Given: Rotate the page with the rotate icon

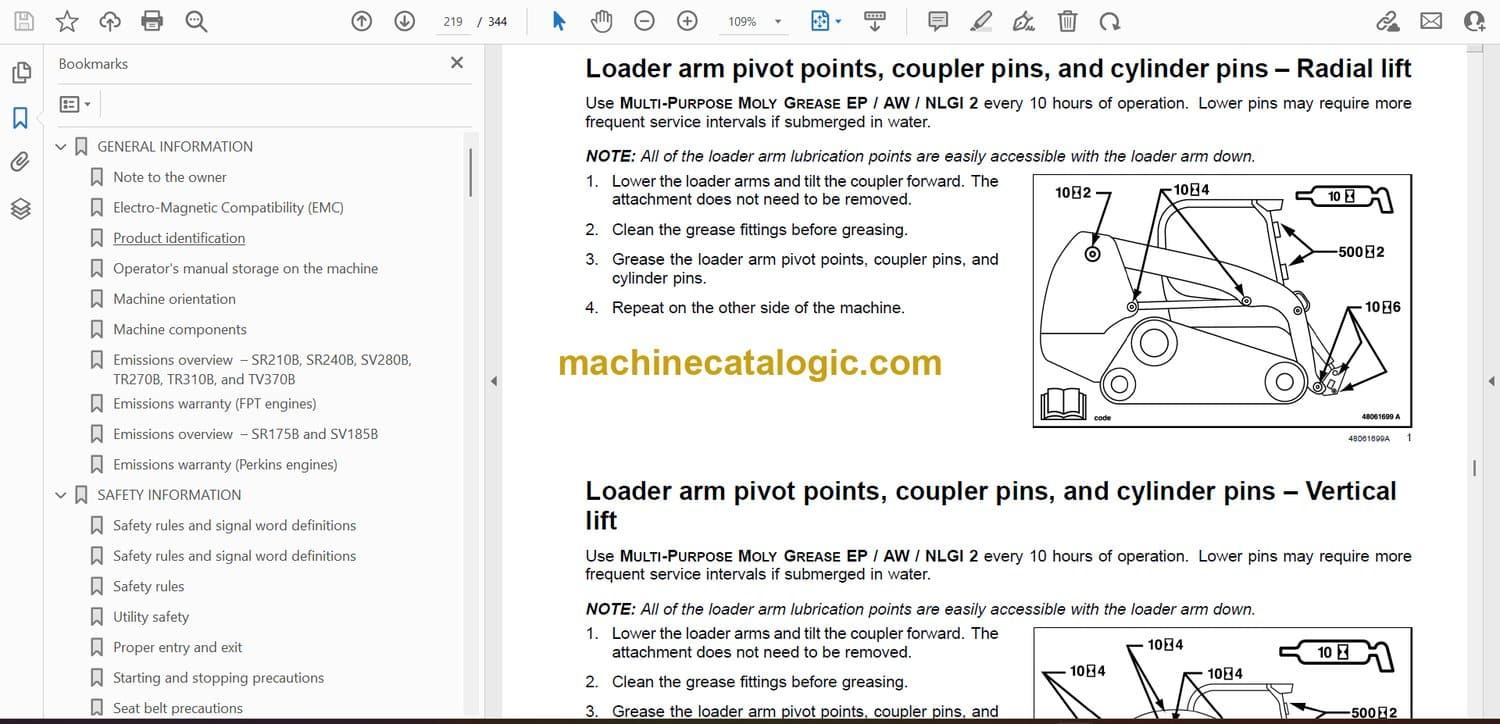Looking at the screenshot, I should 1109,21.
